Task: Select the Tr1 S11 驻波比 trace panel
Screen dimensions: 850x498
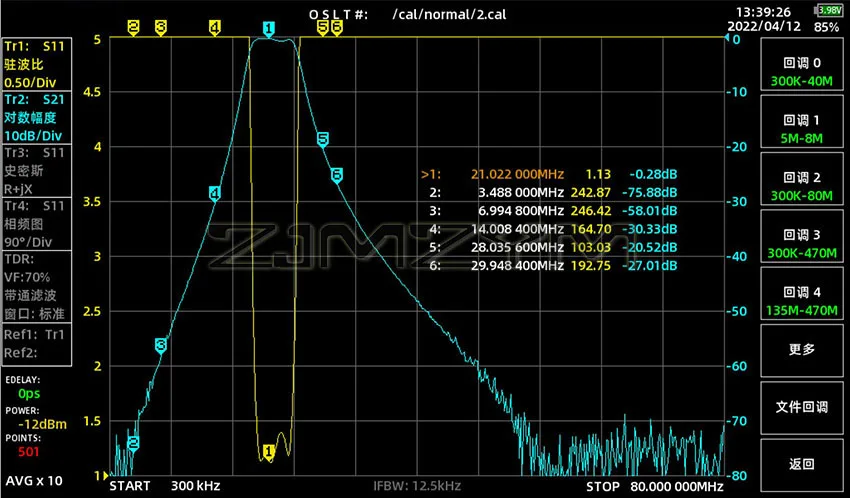Action: (36, 64)
